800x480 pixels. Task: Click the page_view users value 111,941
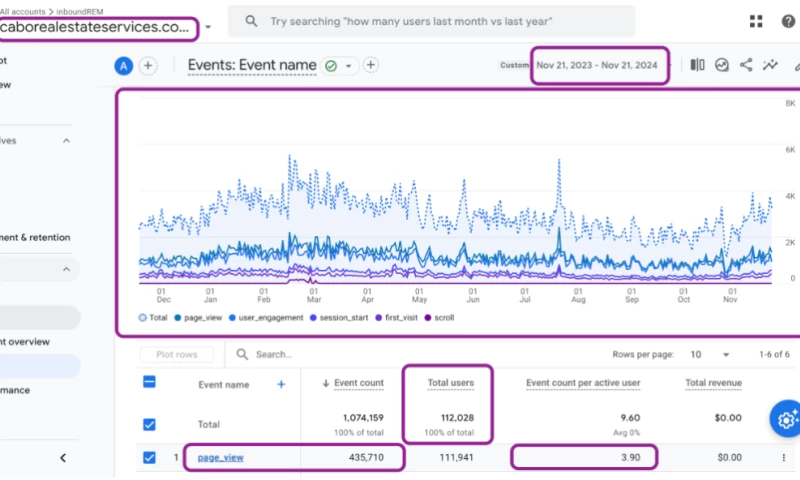click(456, 458)
